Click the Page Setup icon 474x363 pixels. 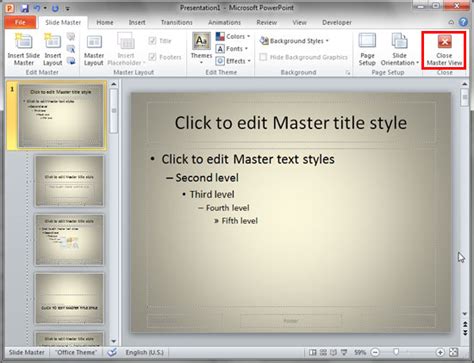pos(367,49)
